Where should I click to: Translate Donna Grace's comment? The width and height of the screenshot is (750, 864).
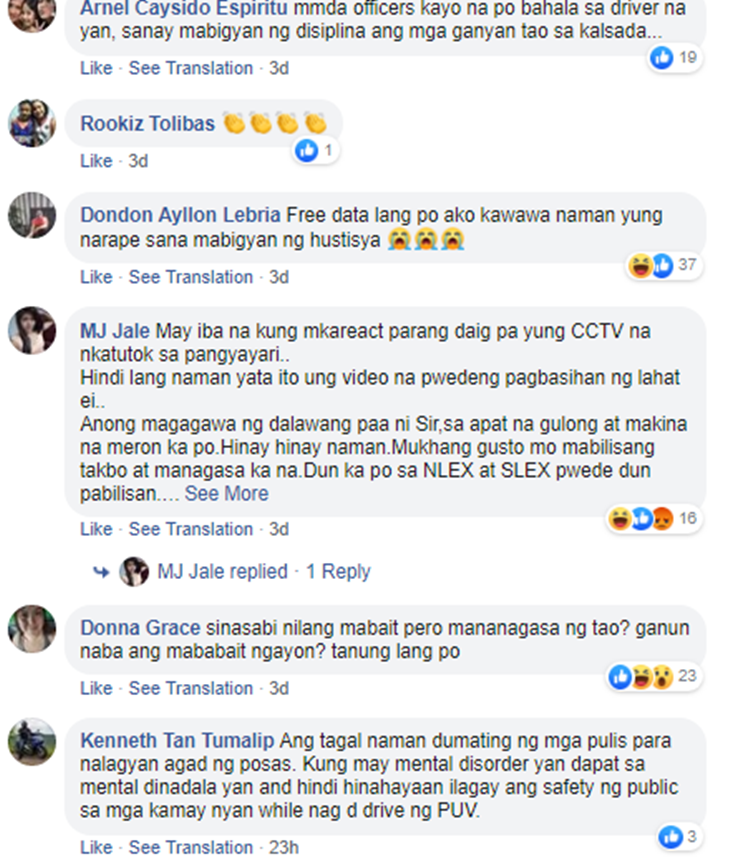pyautogui.click(x=191, y=688)
